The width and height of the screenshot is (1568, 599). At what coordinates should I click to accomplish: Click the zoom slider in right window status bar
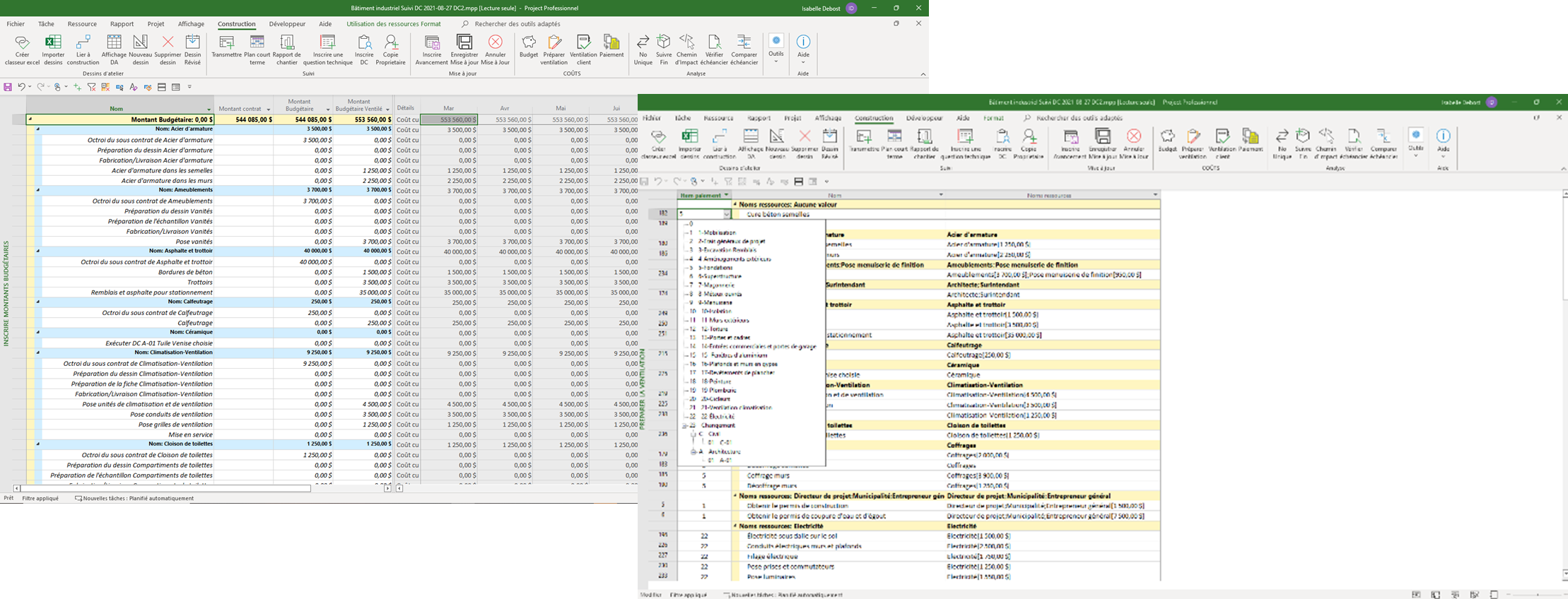click(1537, 595)
